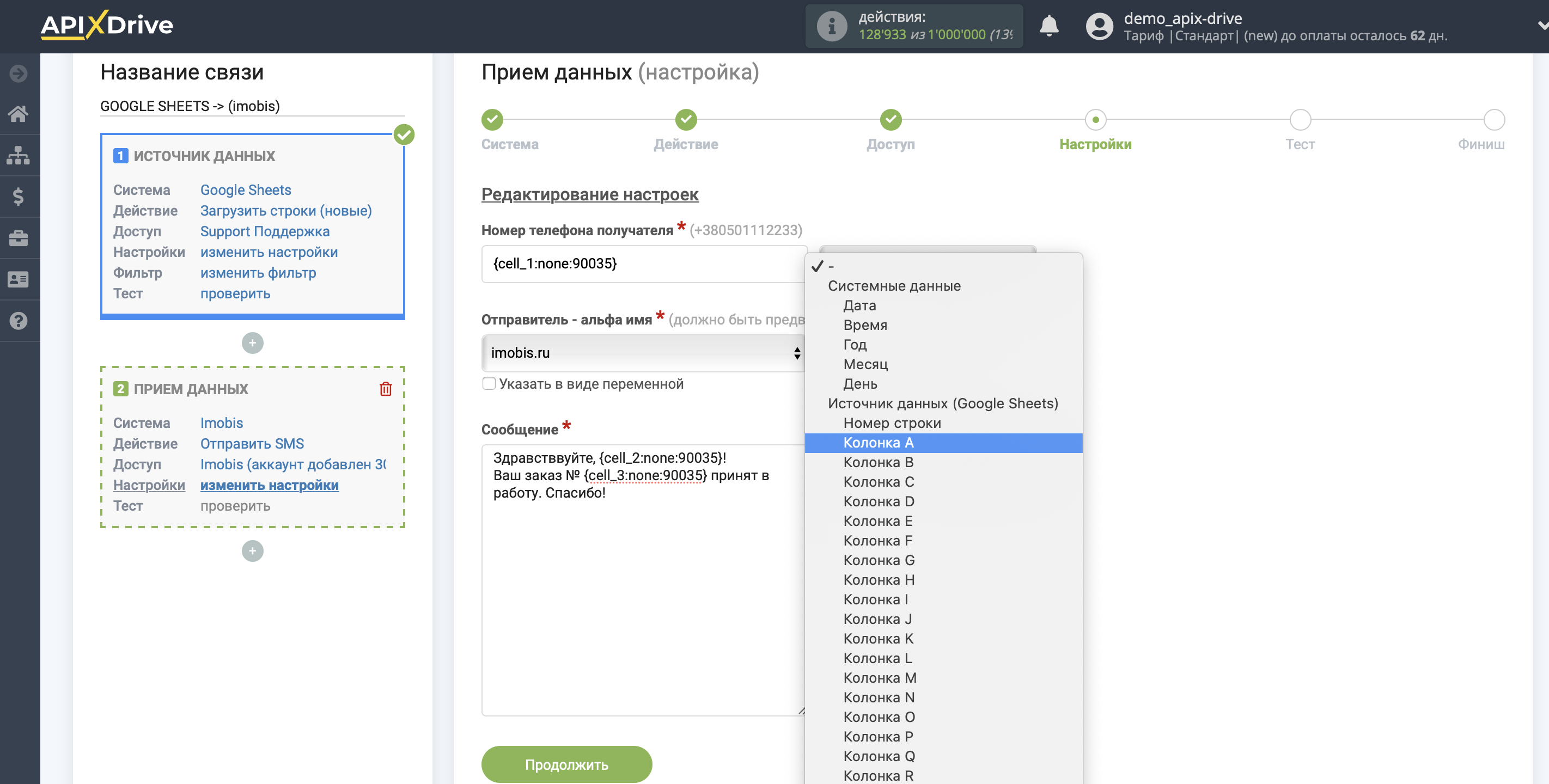Image resolution: width=1549 pixels, height=784 pixels.
Task: Go to the Действие step circle
Action: pyautogui.click(x=686, y=120)
